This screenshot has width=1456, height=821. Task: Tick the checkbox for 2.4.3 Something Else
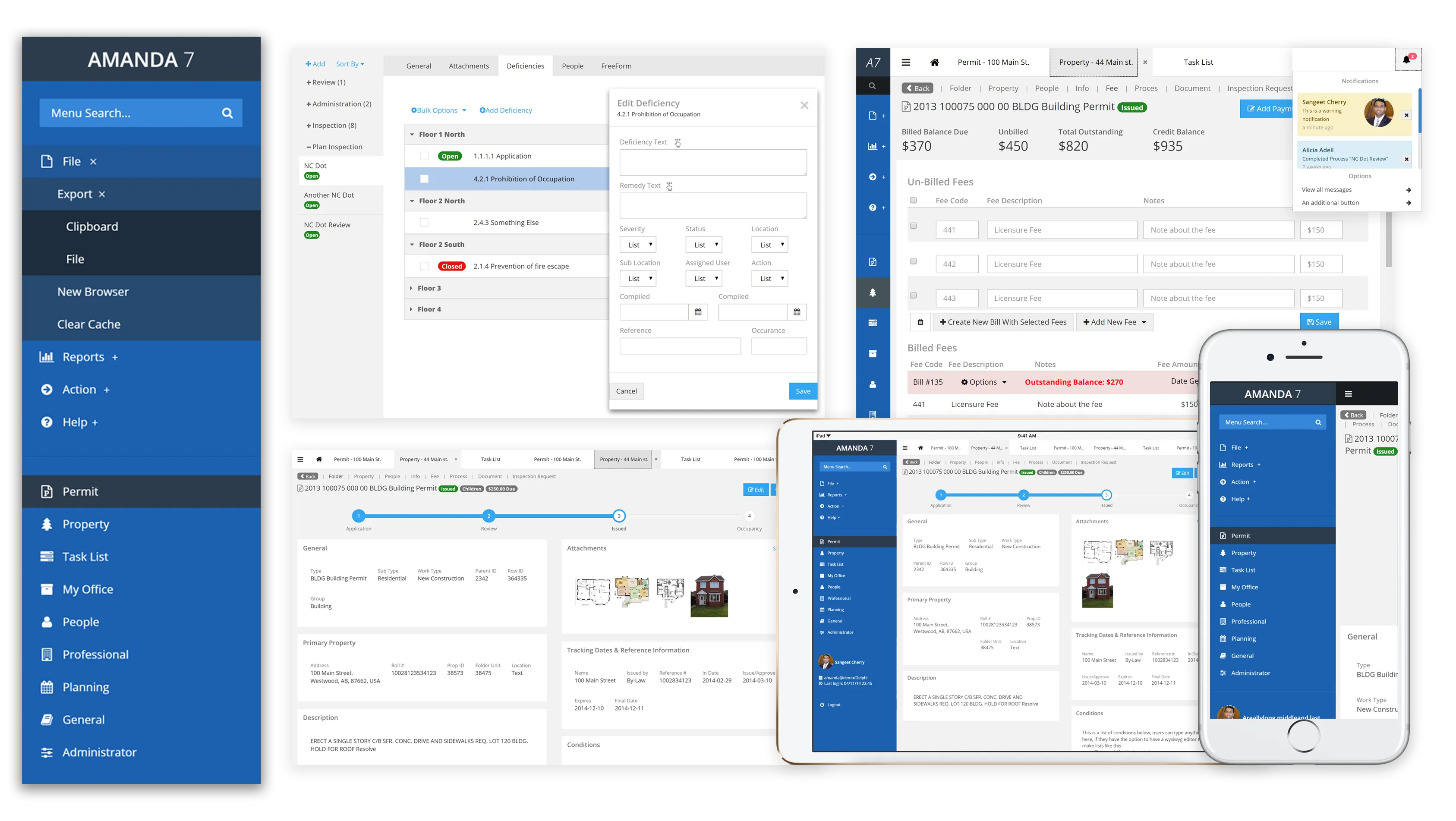click(x=425, y=223)
